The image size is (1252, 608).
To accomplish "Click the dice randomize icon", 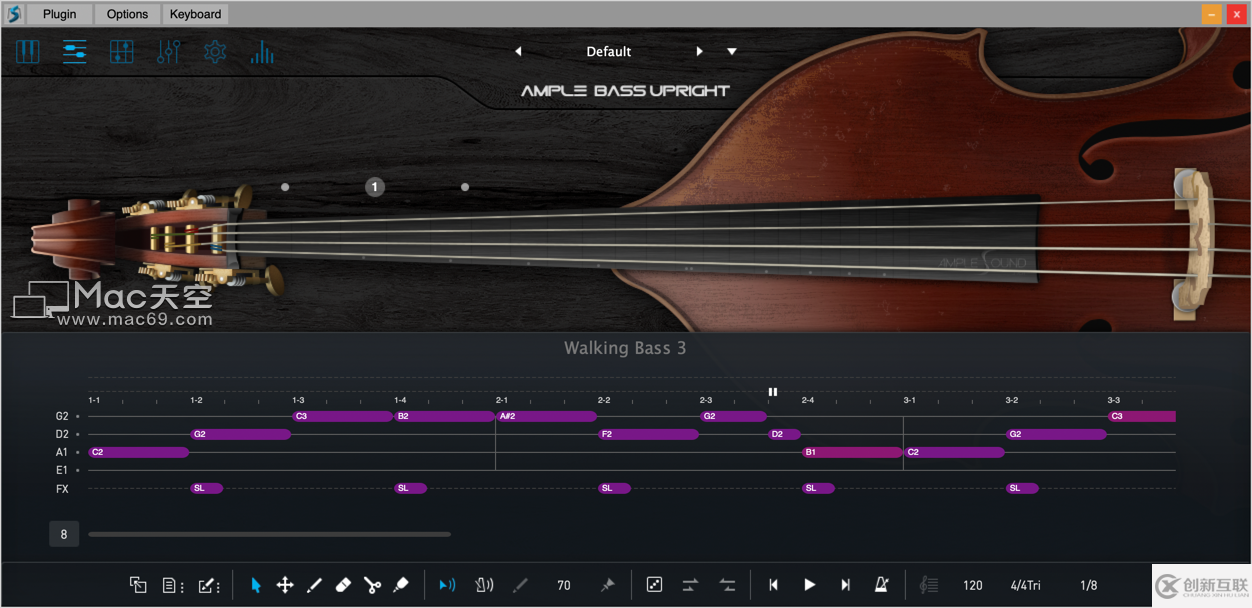I will (654, 584).
